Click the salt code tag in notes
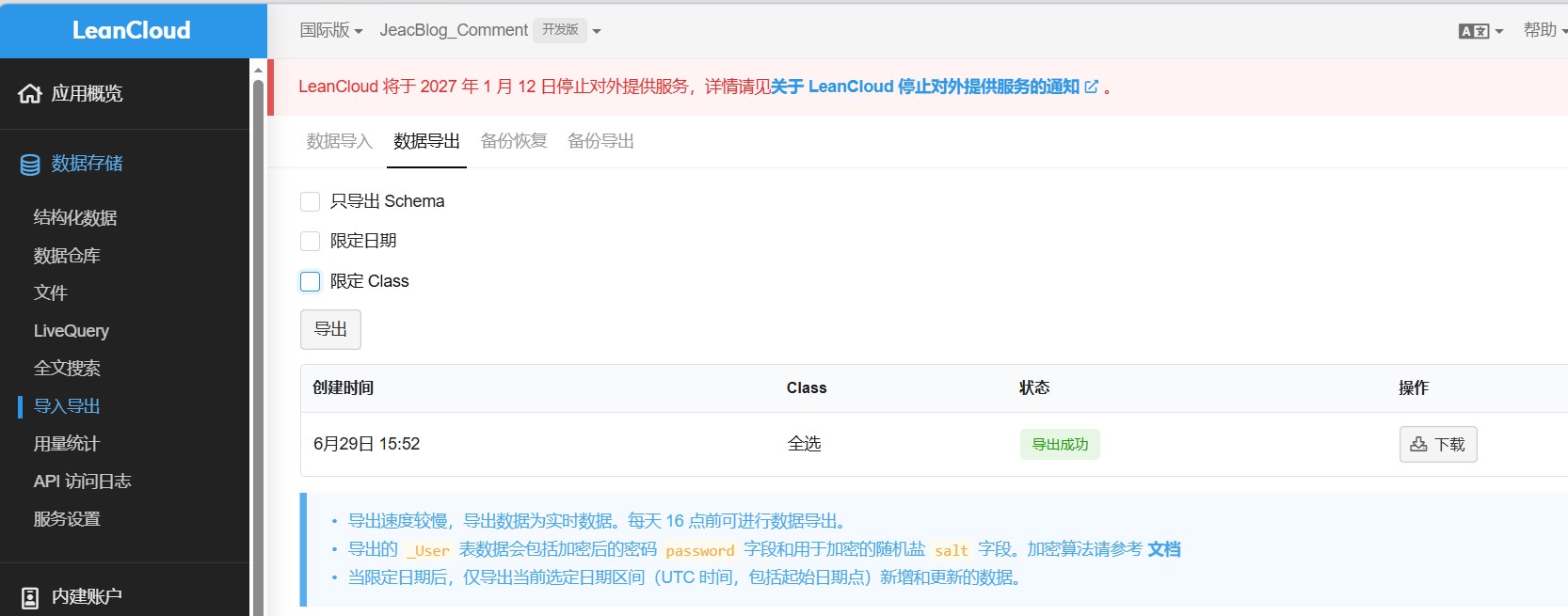The height and width of the screenshot is (616, 1568). [x=952, y=550]
